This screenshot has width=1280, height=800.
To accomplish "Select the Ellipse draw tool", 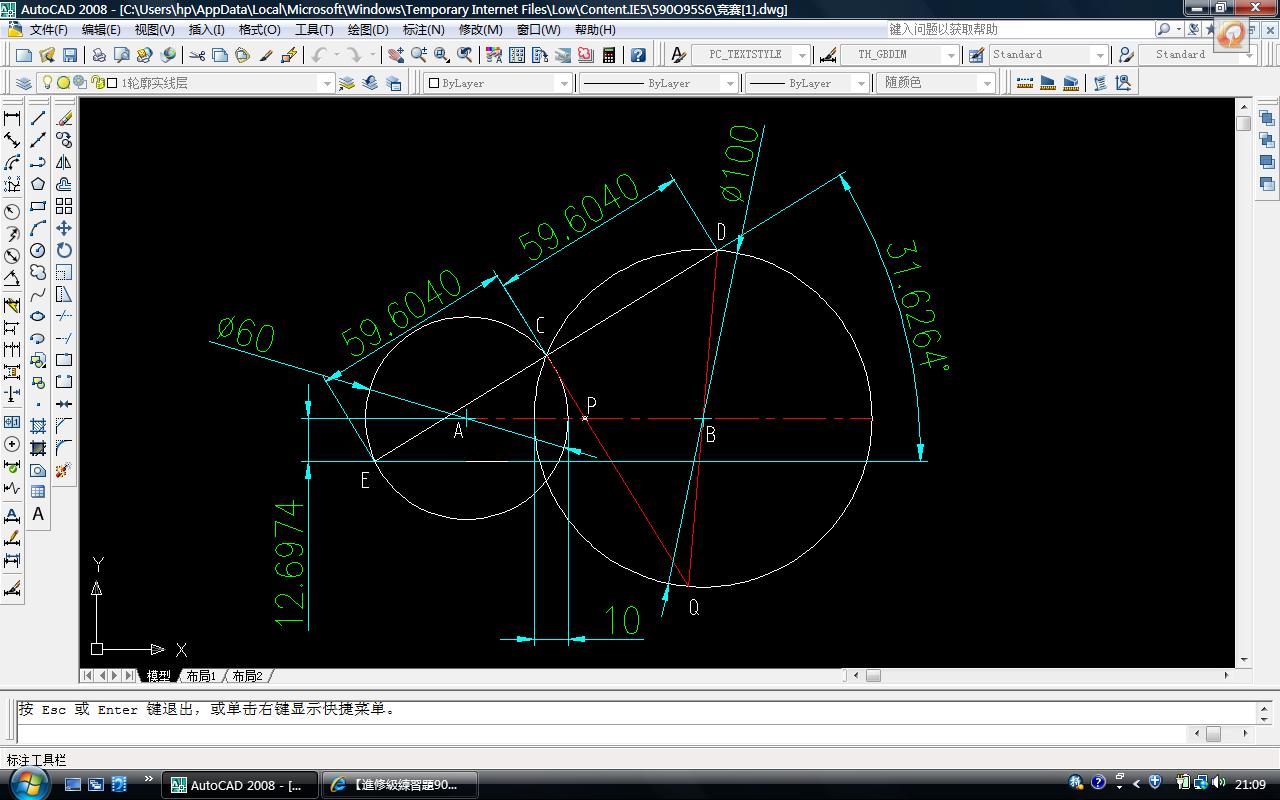I will (x=38, y=316).
